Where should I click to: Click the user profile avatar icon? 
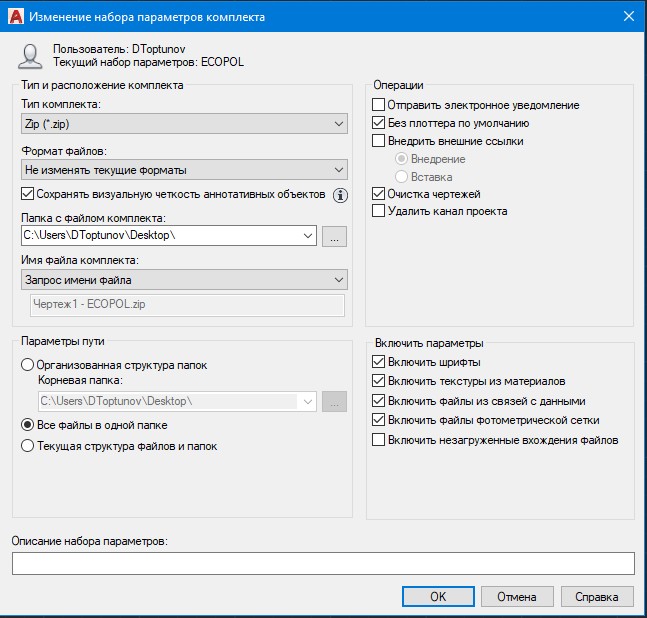click(30, 56)
